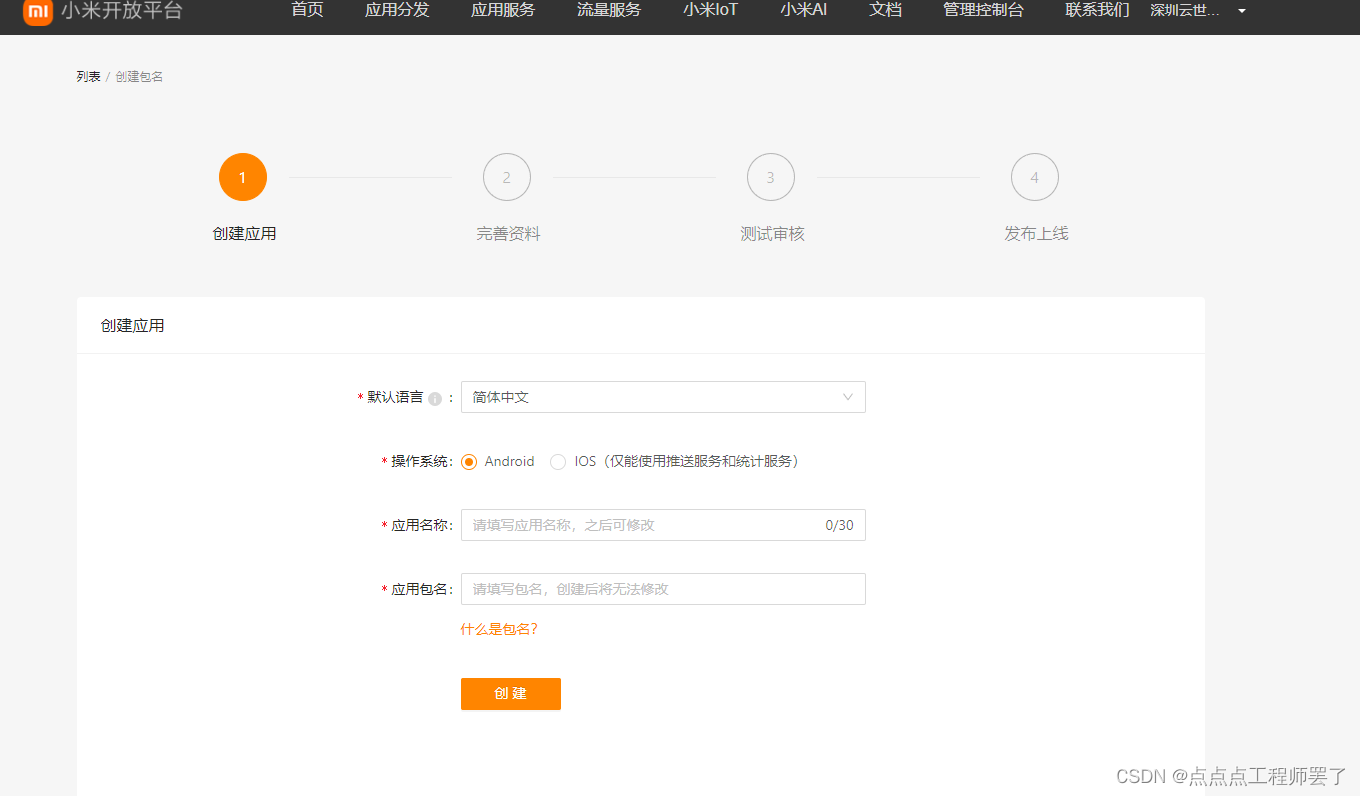Click the 完善资料 step label
Viewport: 1360px width, 796px height.
point(508,234)
